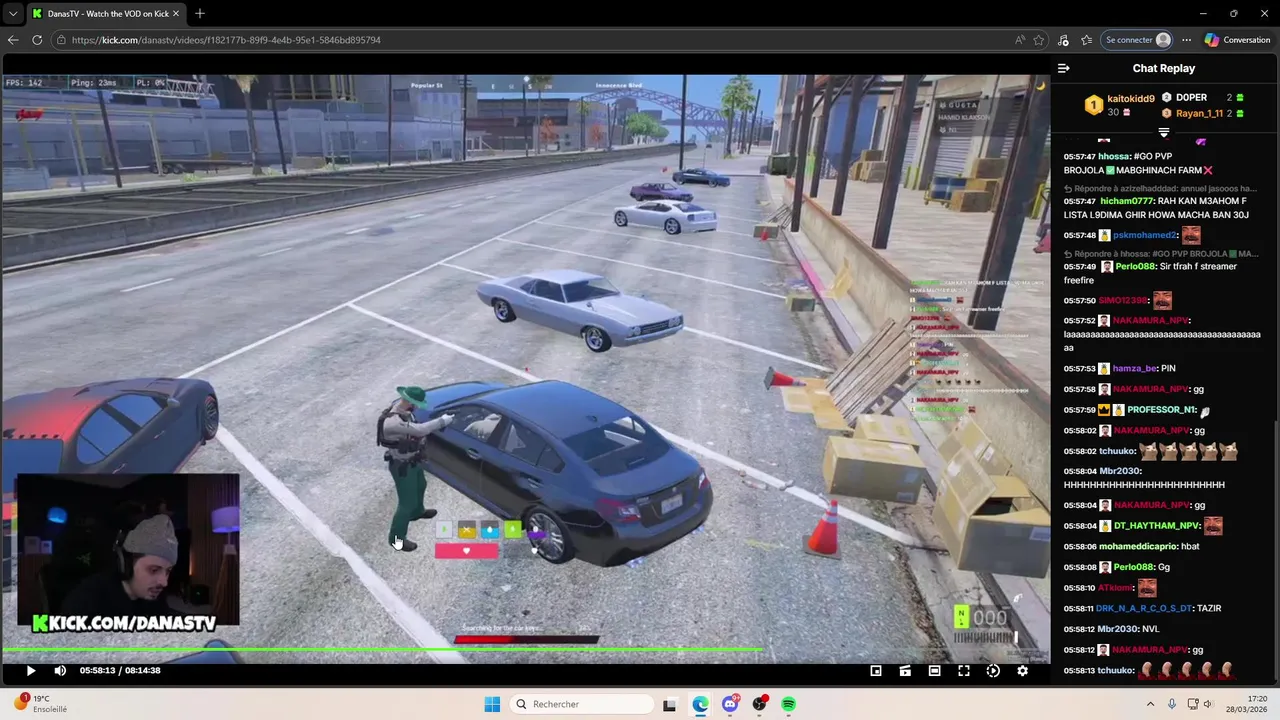Click hamza_be PIN message username
The height and width of the screenshot is (720, 1280).
tap(1135, 369)
